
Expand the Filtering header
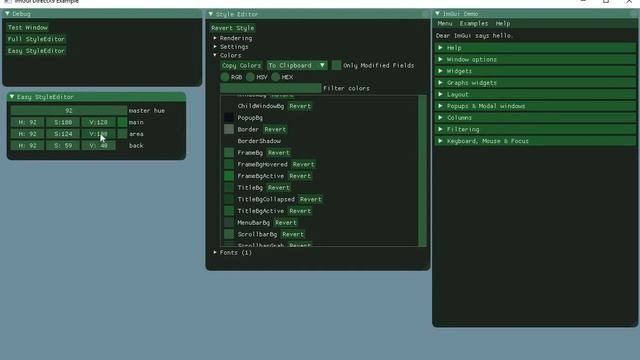click(x=535, y=129)
